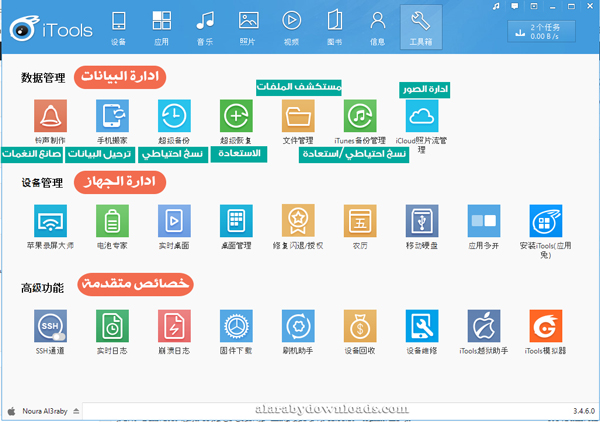
Task: Open the app multi-open icon
Action: click(x=484, y=221)
